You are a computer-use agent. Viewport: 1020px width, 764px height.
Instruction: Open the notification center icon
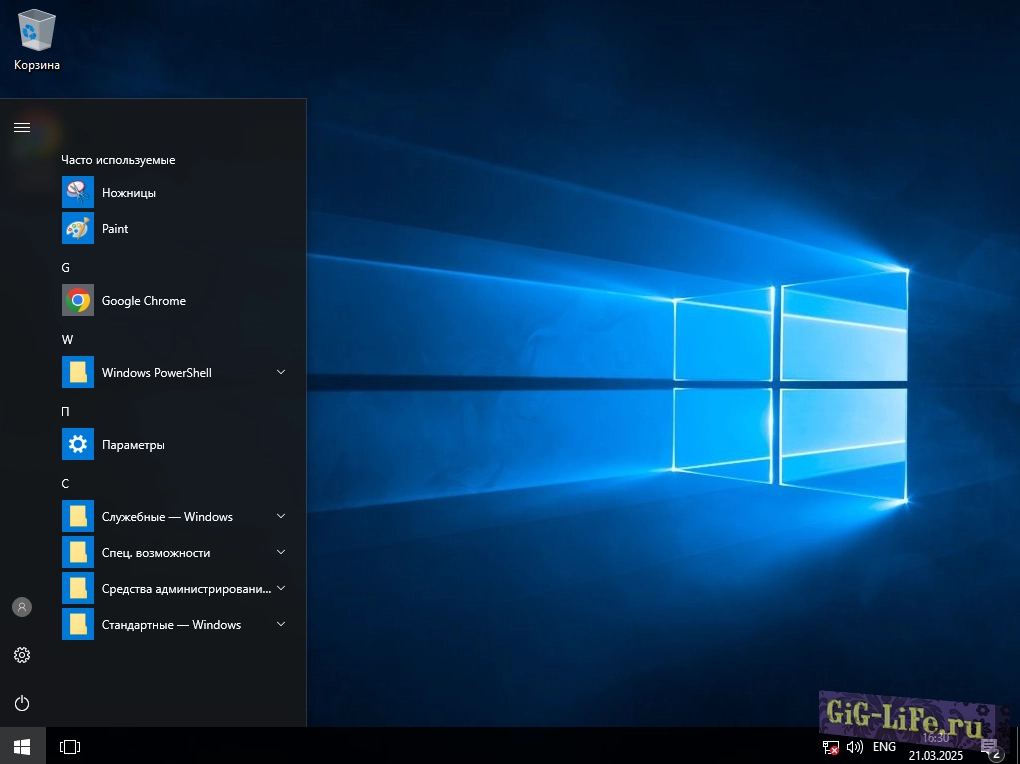pos(990,747)
